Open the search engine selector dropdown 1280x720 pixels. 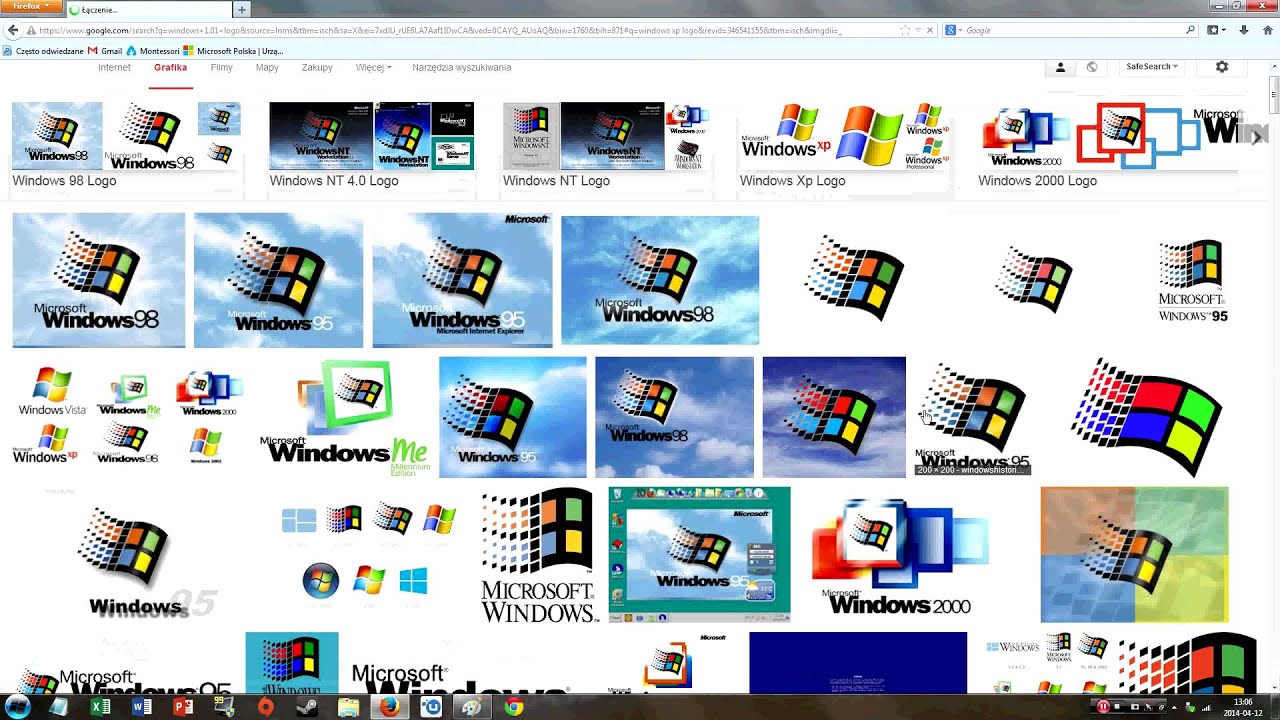[953, 30]
